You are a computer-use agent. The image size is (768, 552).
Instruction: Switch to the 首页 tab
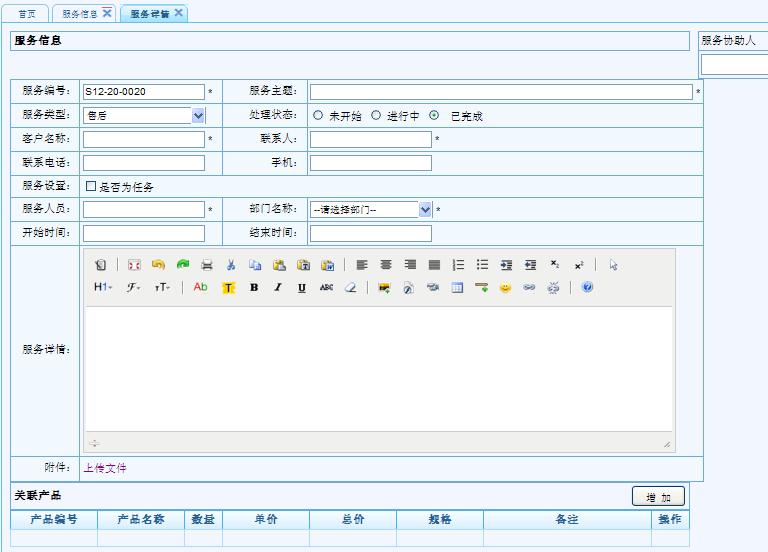27,13
